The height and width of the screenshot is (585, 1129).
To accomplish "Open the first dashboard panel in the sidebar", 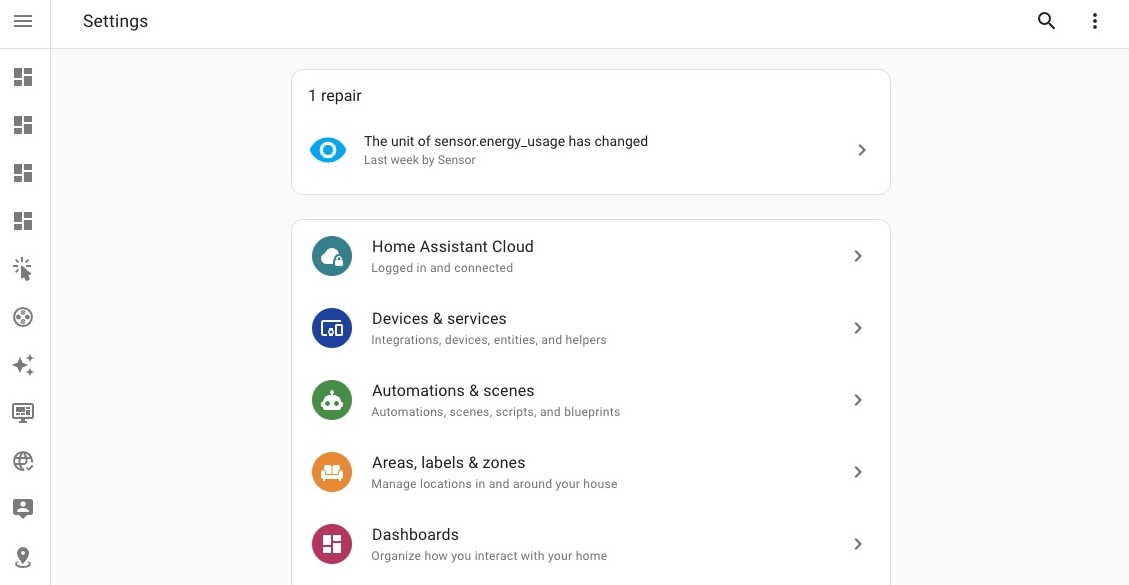I will pyautogui.click(x=23, y=77).
